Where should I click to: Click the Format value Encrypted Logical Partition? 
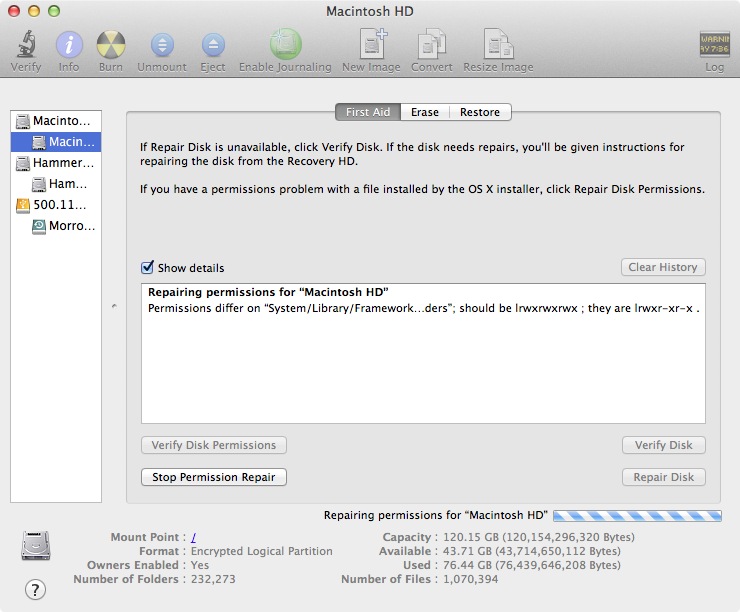[261, 551]
